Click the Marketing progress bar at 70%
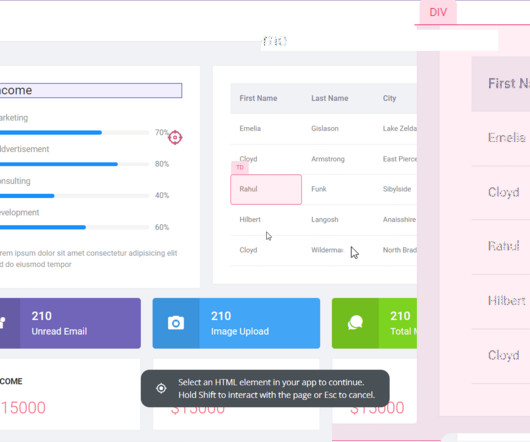The height and width of the screenshot is (442, 530). (x=74, y=132)
